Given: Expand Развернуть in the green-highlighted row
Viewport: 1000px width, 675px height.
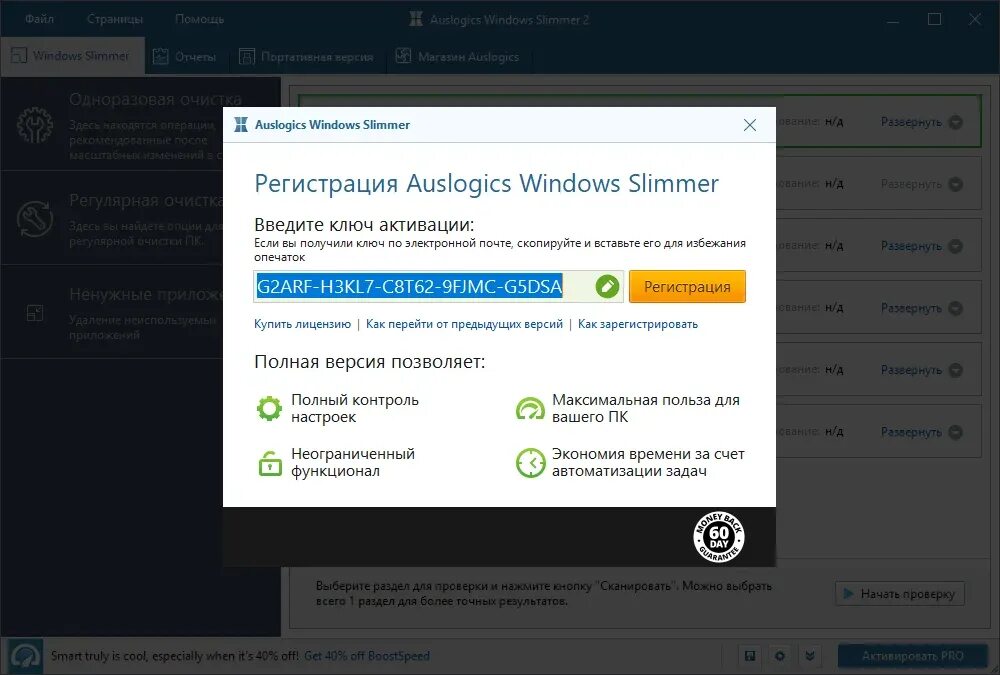Looking at the screenshot, I should pyautogui.click(x=922, y=122).
